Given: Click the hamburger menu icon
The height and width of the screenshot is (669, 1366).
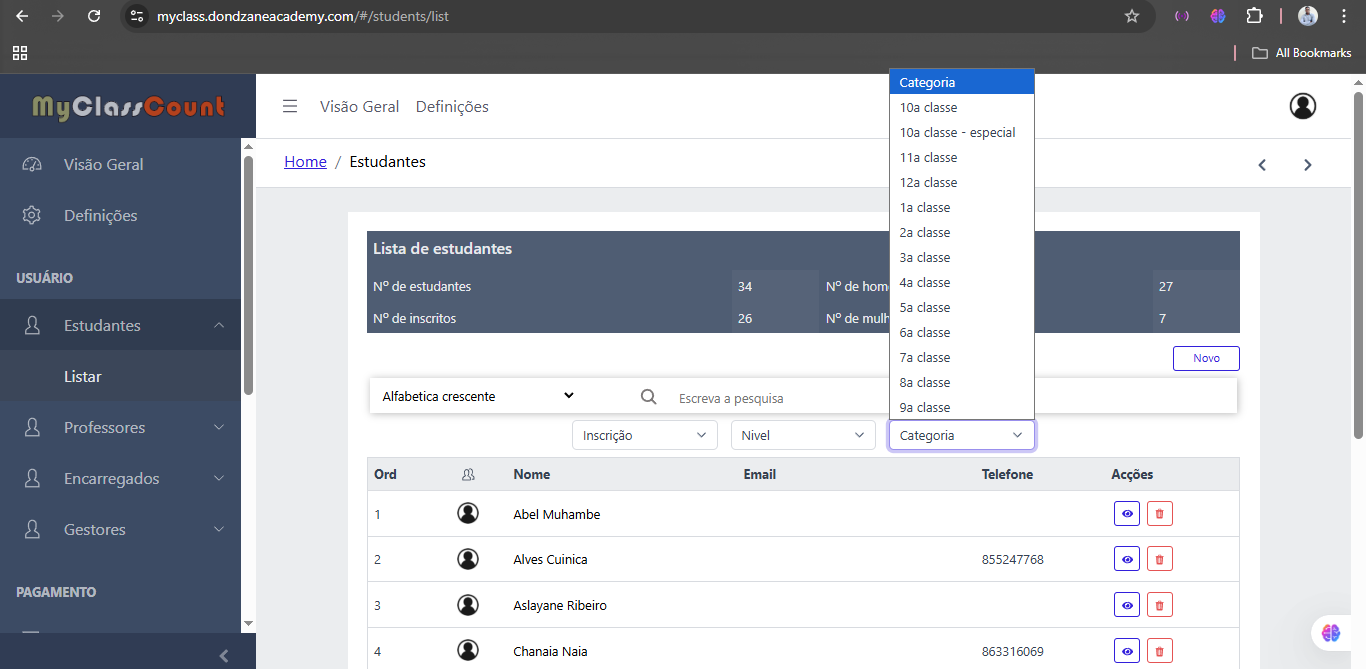Looking at the screenshot, I should coord(290,106).
